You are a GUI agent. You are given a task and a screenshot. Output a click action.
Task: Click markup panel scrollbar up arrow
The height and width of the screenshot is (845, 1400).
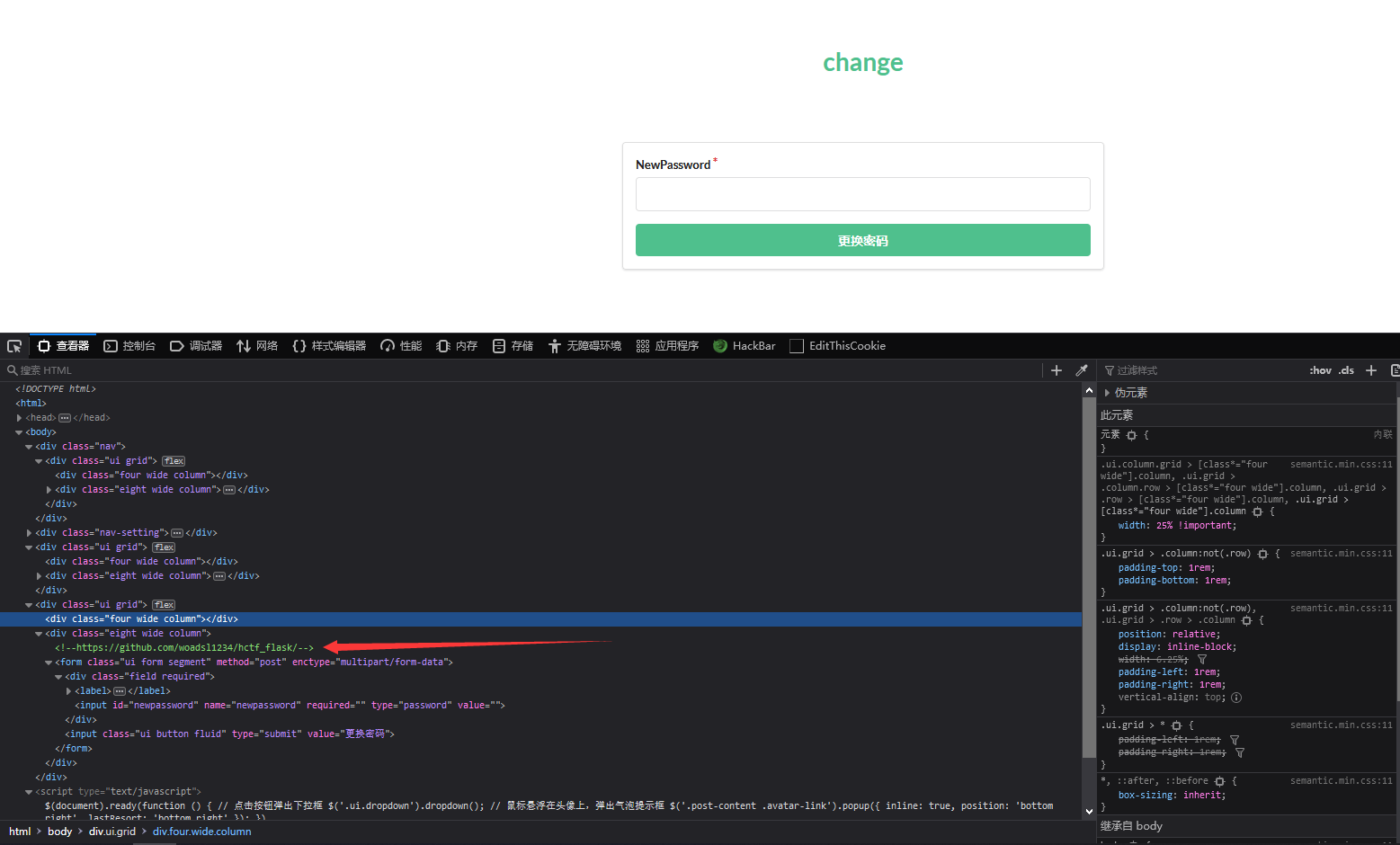coord(1089,391)
